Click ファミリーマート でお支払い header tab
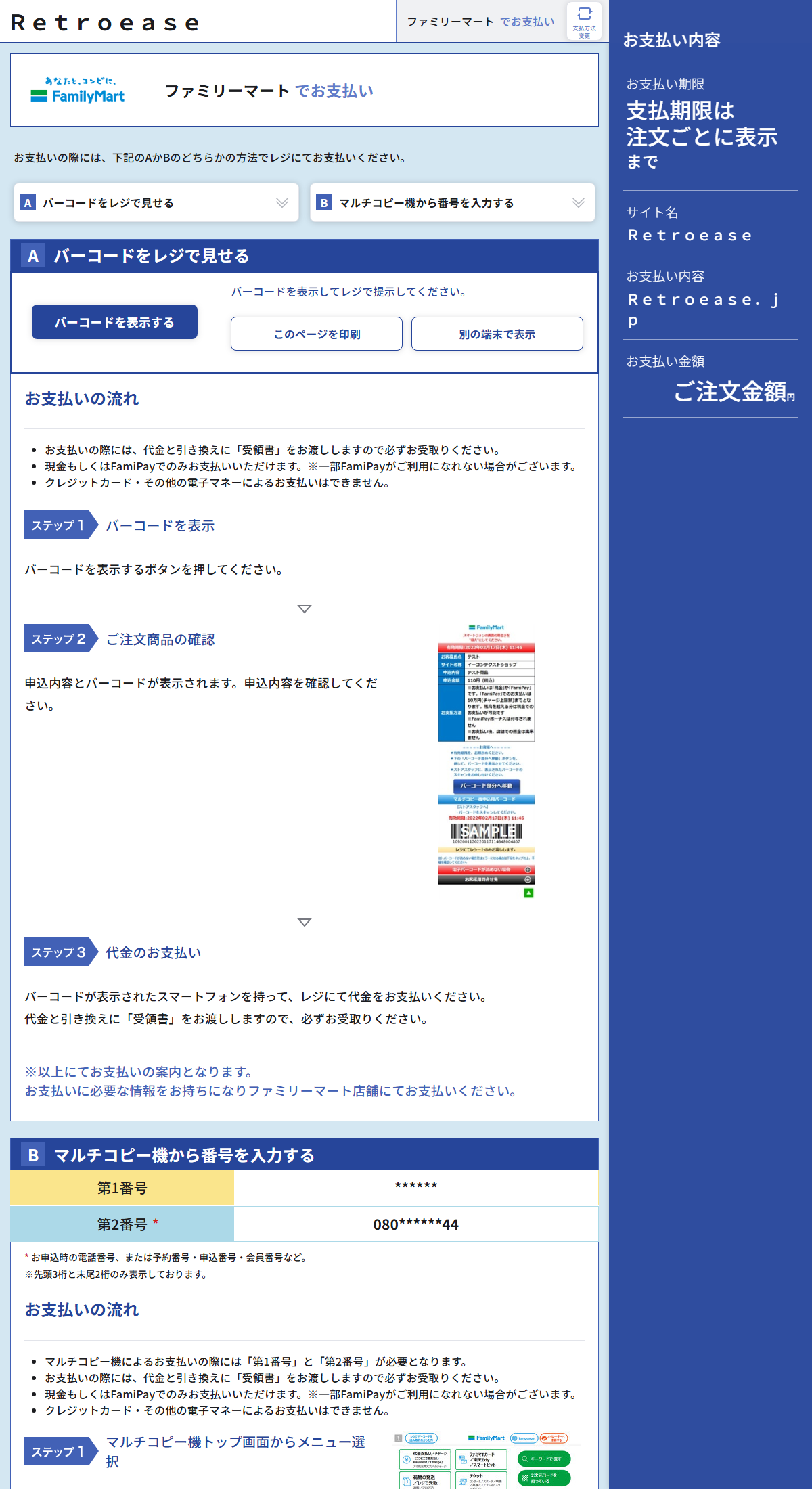 [480, 22]
